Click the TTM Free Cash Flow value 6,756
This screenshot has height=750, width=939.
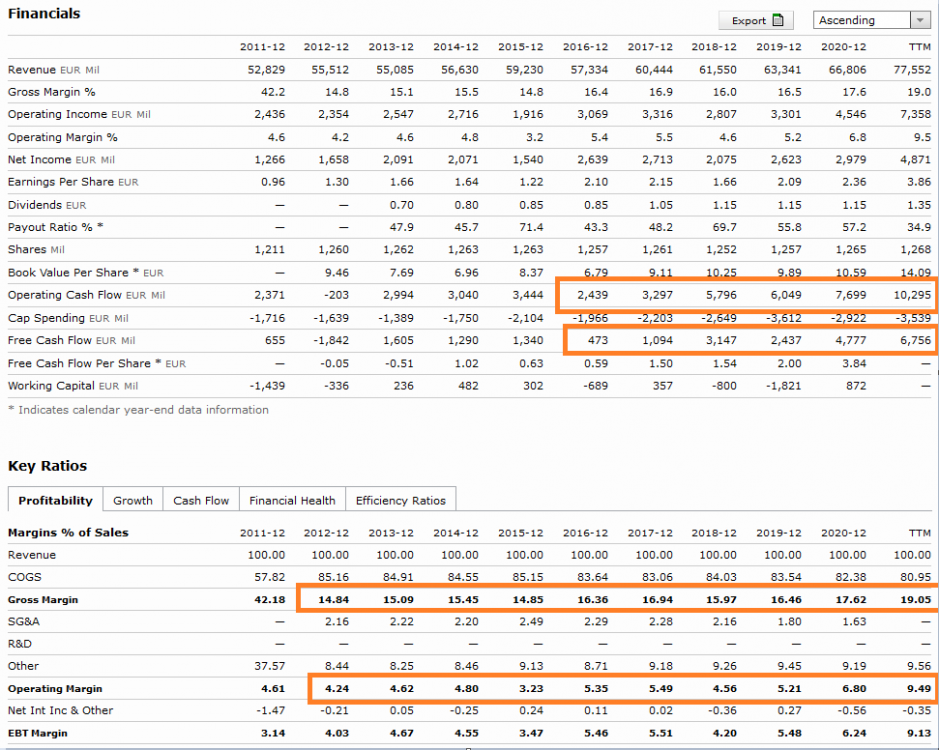[912, 340]
